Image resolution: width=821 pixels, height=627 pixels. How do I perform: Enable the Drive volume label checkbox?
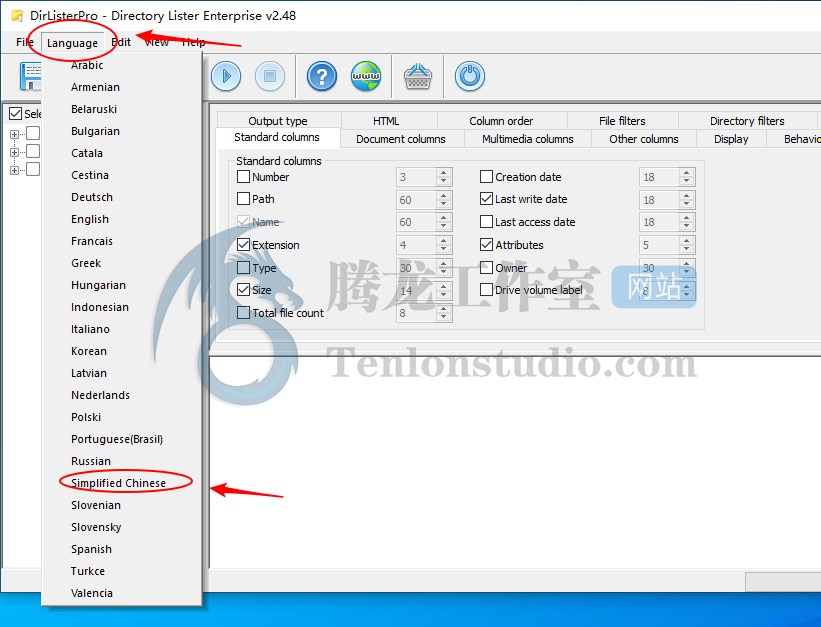pos(486,290)
